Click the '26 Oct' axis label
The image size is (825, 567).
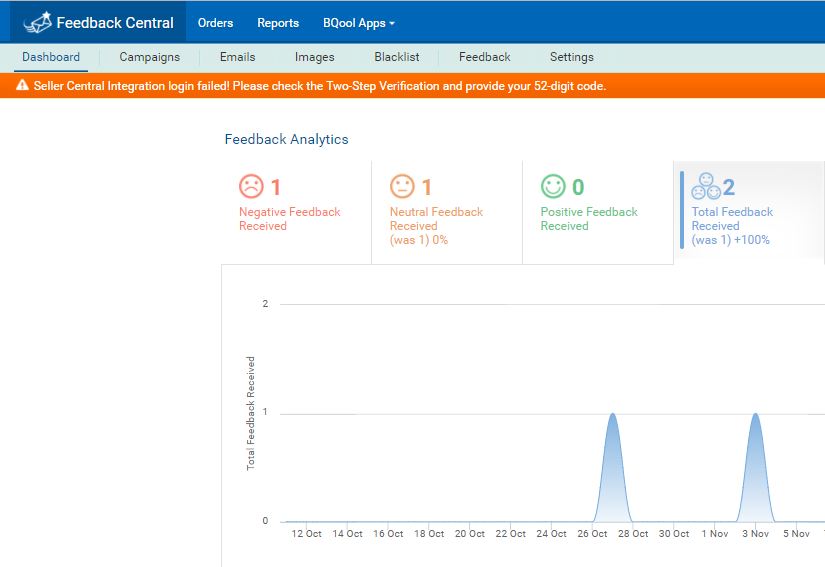tap(592, 533)
